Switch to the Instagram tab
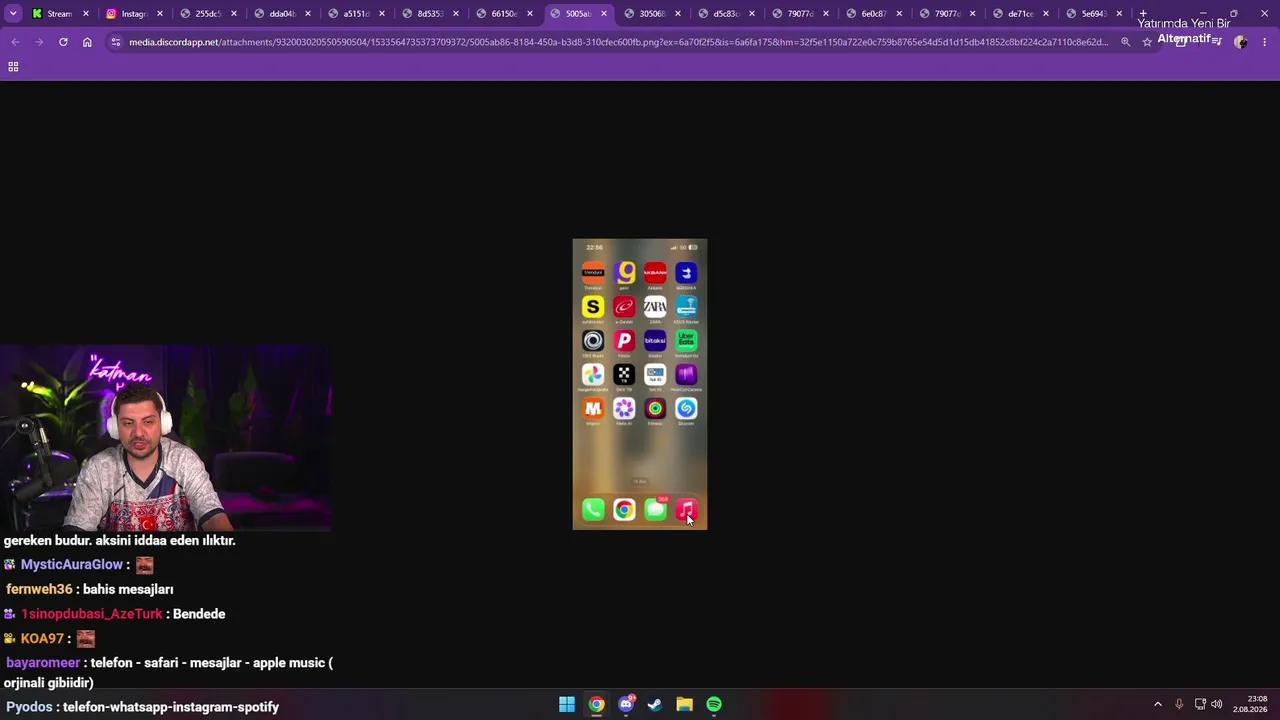Screen dimensions: 1280x720 [x=133, y=14]
